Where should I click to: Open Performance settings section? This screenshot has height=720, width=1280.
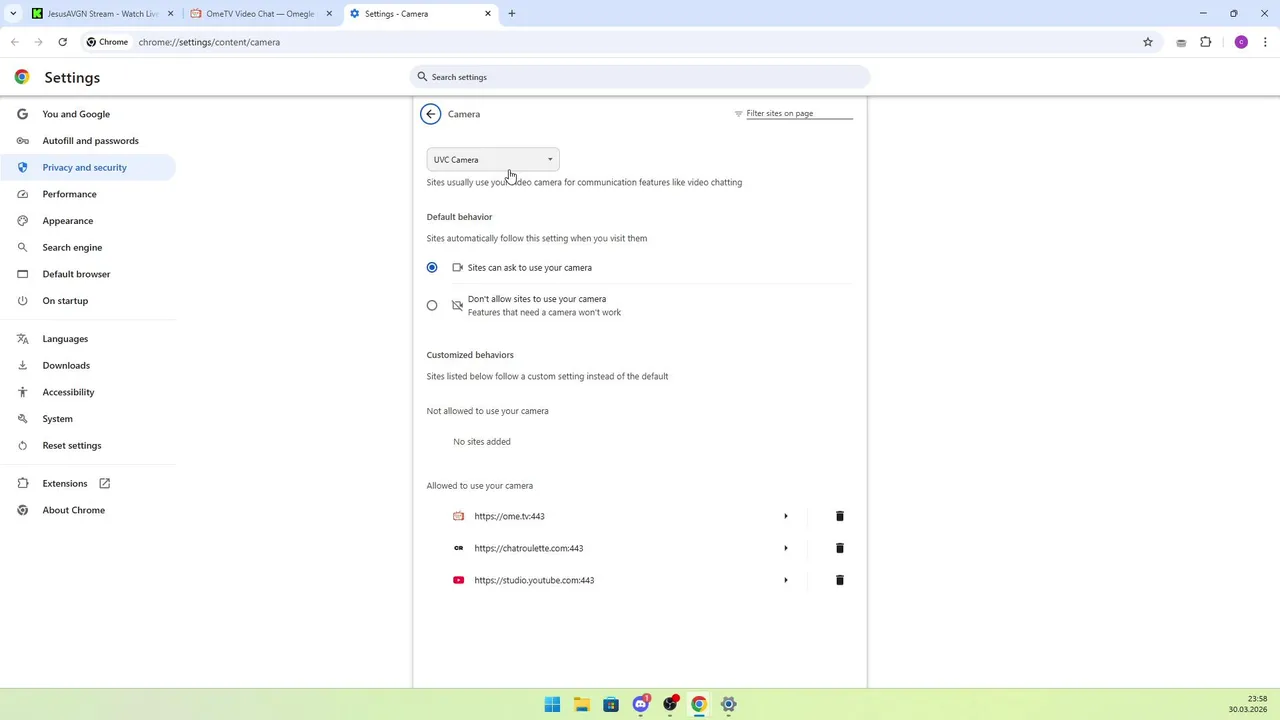(x=69, y=194)
